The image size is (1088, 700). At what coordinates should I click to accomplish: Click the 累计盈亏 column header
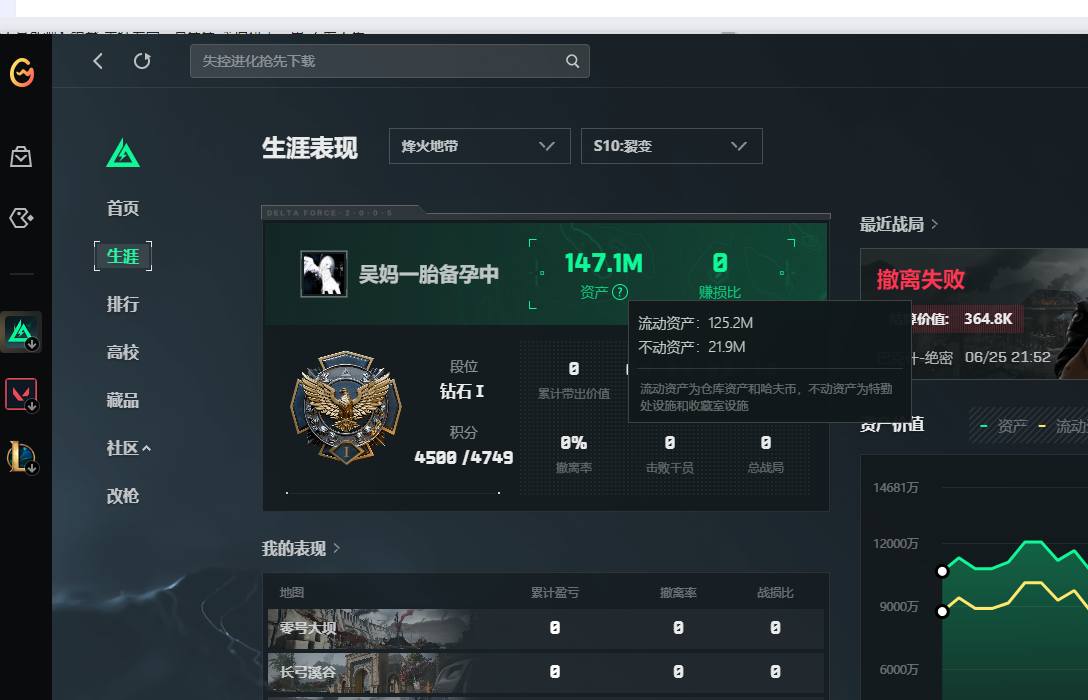pos(555,592)
